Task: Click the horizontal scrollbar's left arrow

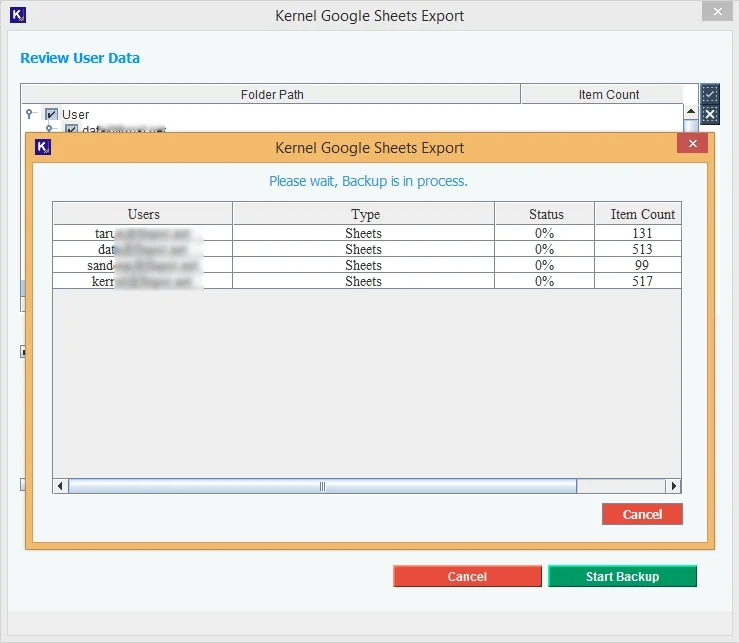Action: [x=60, y=486]
